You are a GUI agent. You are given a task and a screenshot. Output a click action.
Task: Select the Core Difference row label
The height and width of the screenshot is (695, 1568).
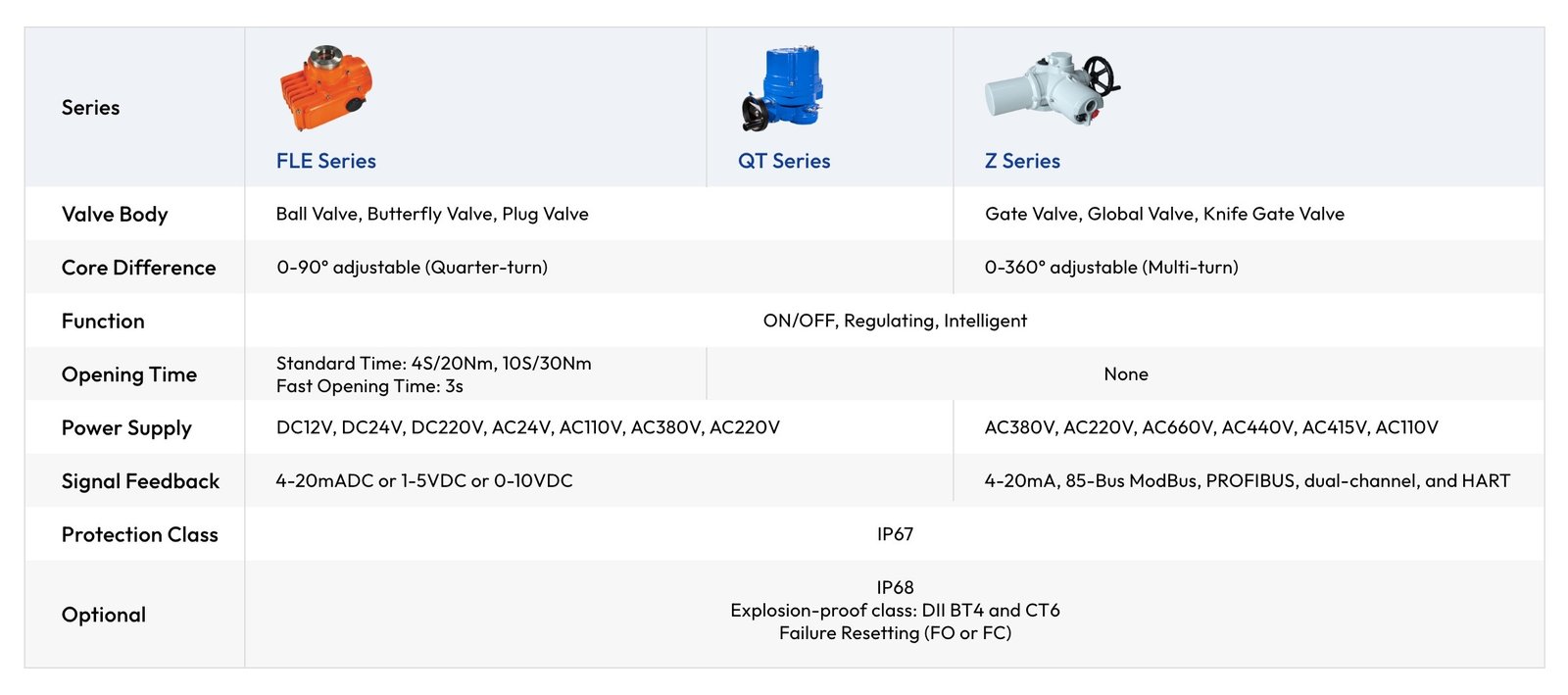tap(138, 268)
